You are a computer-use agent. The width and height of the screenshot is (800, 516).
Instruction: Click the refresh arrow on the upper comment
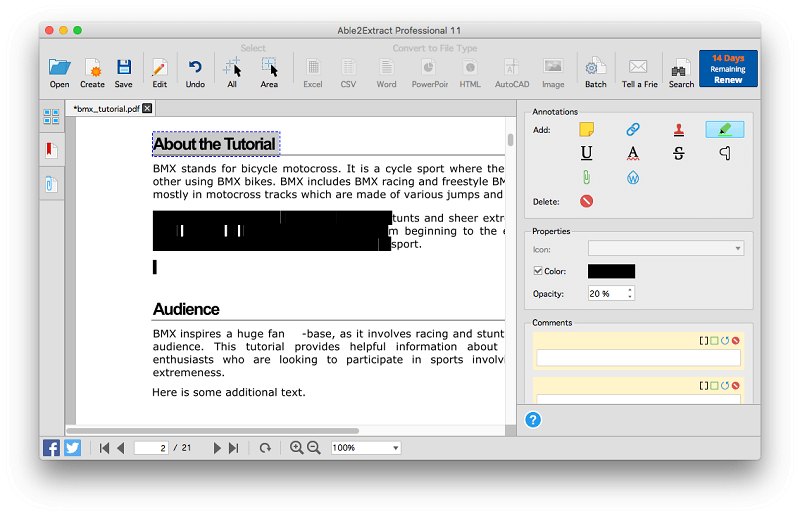(x=725, y=340)
